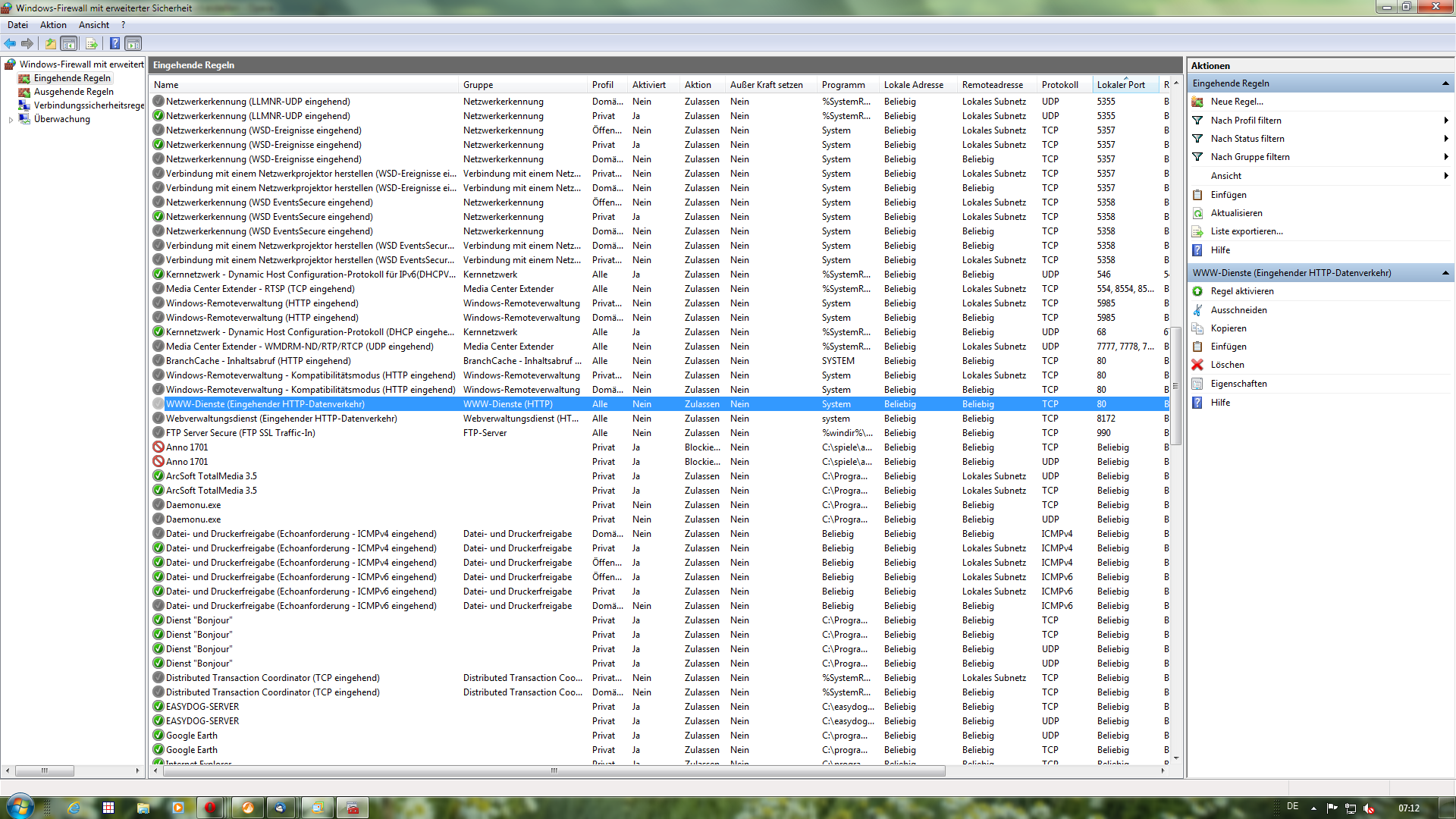Click tree pane horizontal scrollbar
This screenshot has width=1456, height=819.
[x=44, y=770]
